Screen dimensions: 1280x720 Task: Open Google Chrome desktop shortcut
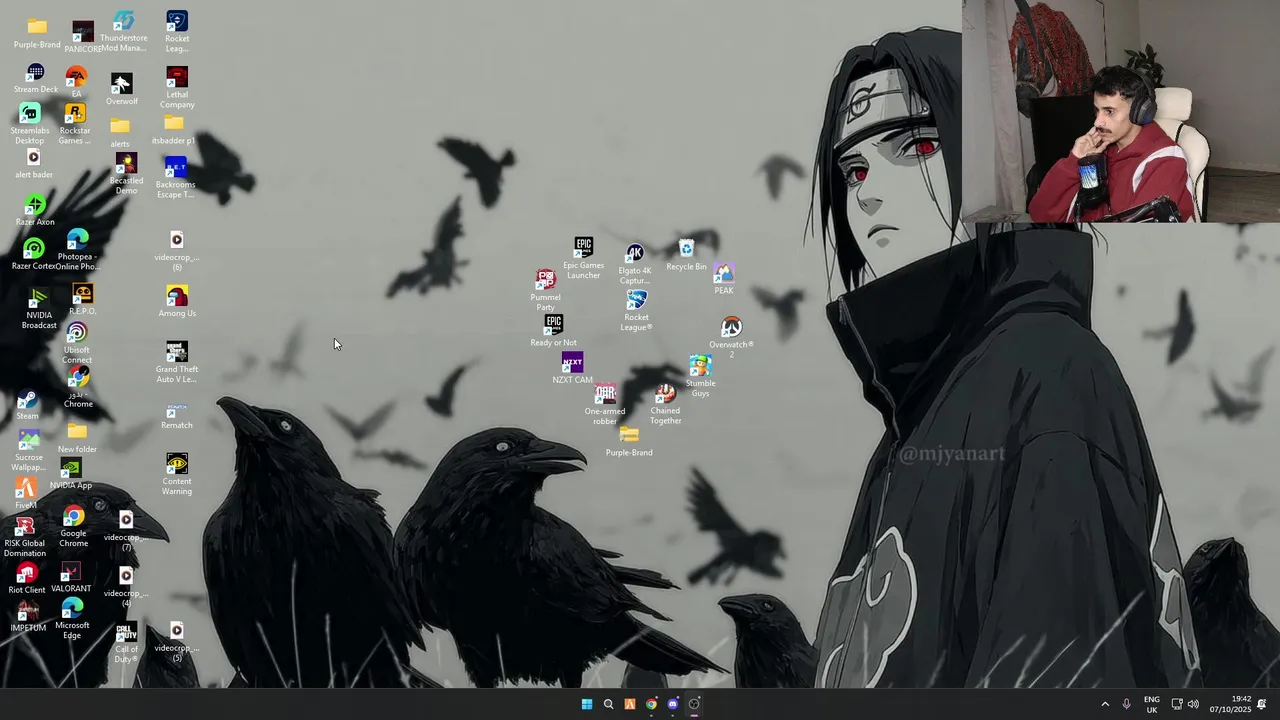[x=73, y=527]
